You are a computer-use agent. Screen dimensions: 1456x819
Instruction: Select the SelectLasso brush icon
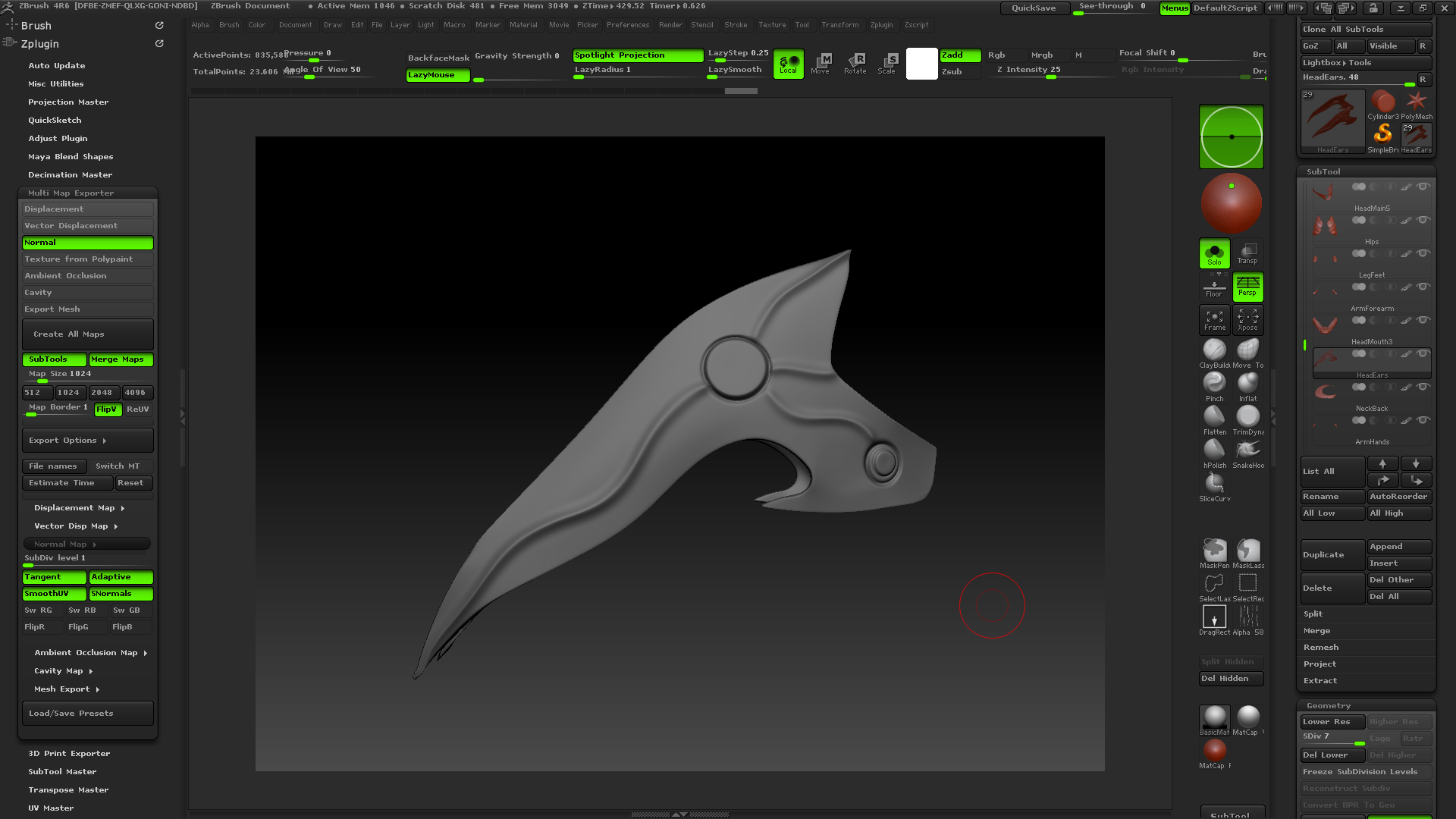[x=1214, y=583]
